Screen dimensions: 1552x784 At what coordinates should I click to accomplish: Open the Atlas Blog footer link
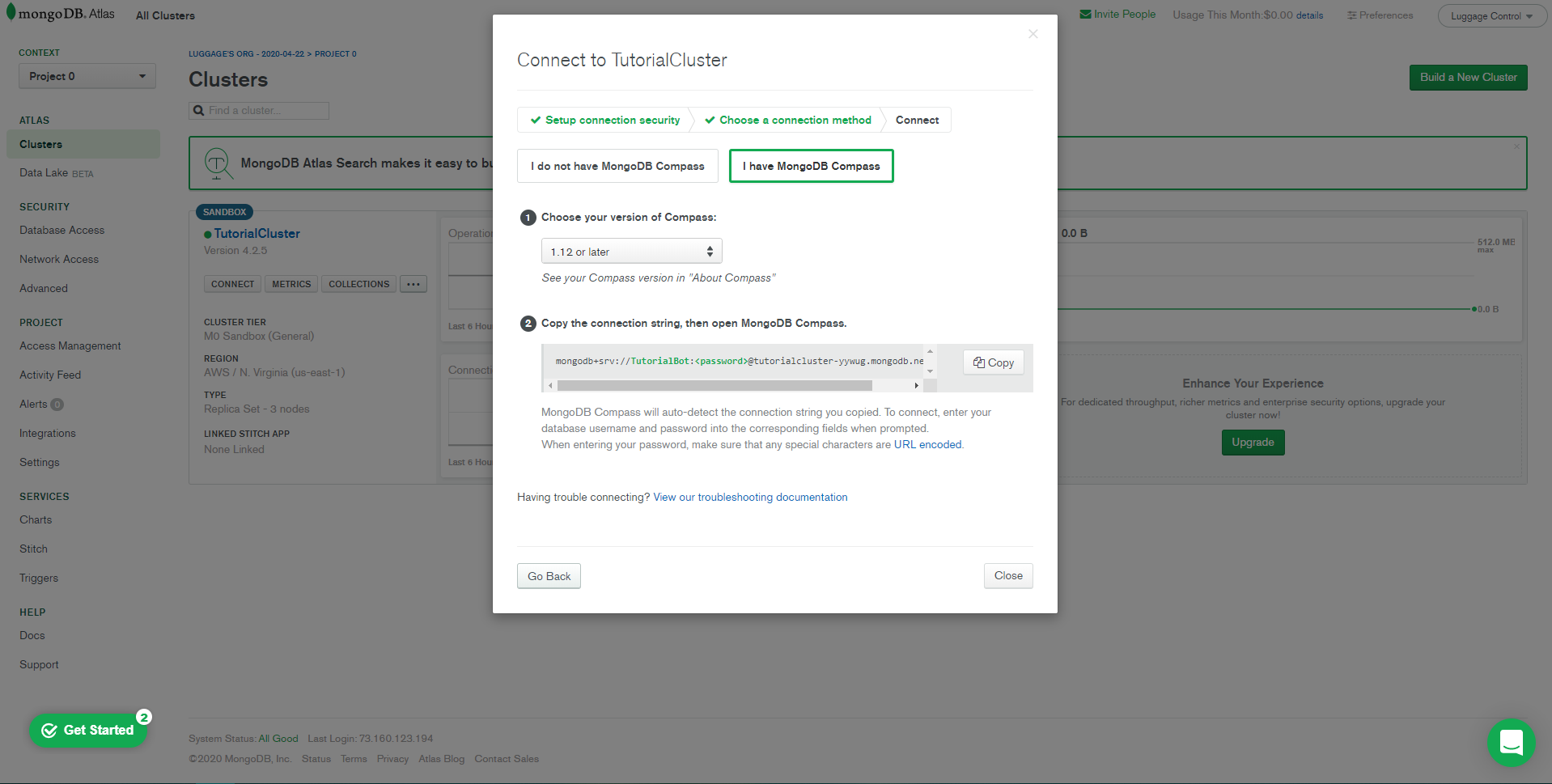(x=442, y=759)
